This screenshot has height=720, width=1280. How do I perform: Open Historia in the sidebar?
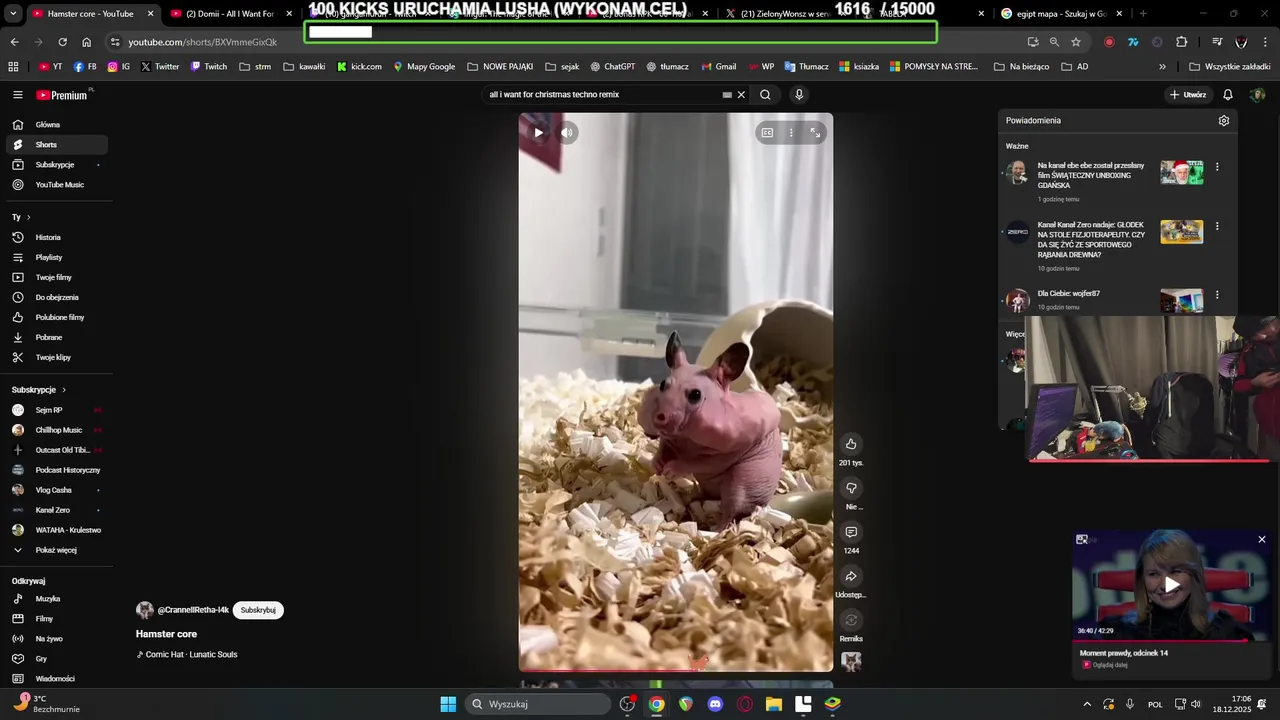click(57, 238)
